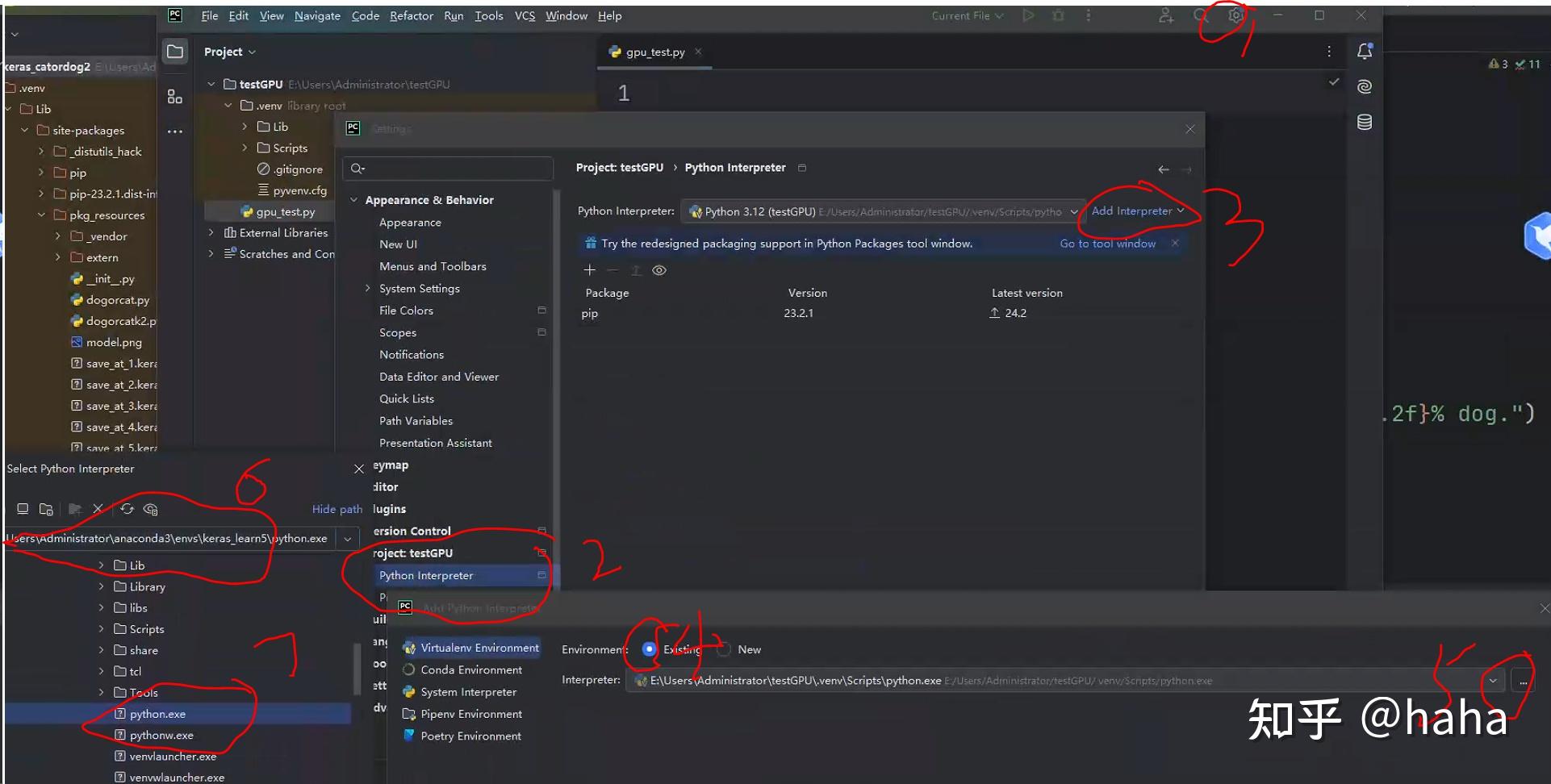The height and width of the screenshot is (784, 1551).
Task: Select the gpu_test.py editor tab
Action: (x=653, y=52)
